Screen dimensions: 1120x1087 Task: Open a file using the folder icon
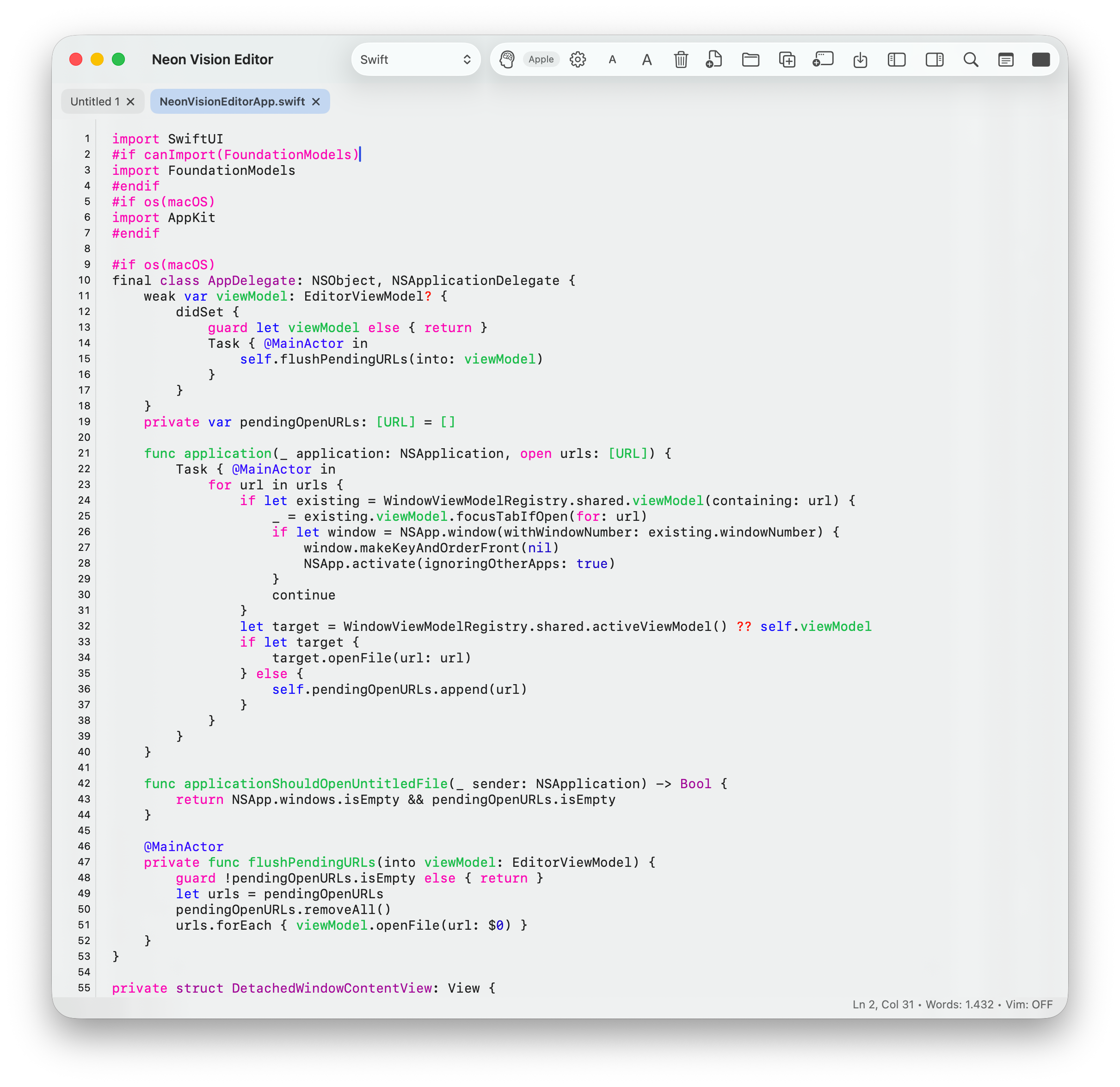click(x=750, y=59)
